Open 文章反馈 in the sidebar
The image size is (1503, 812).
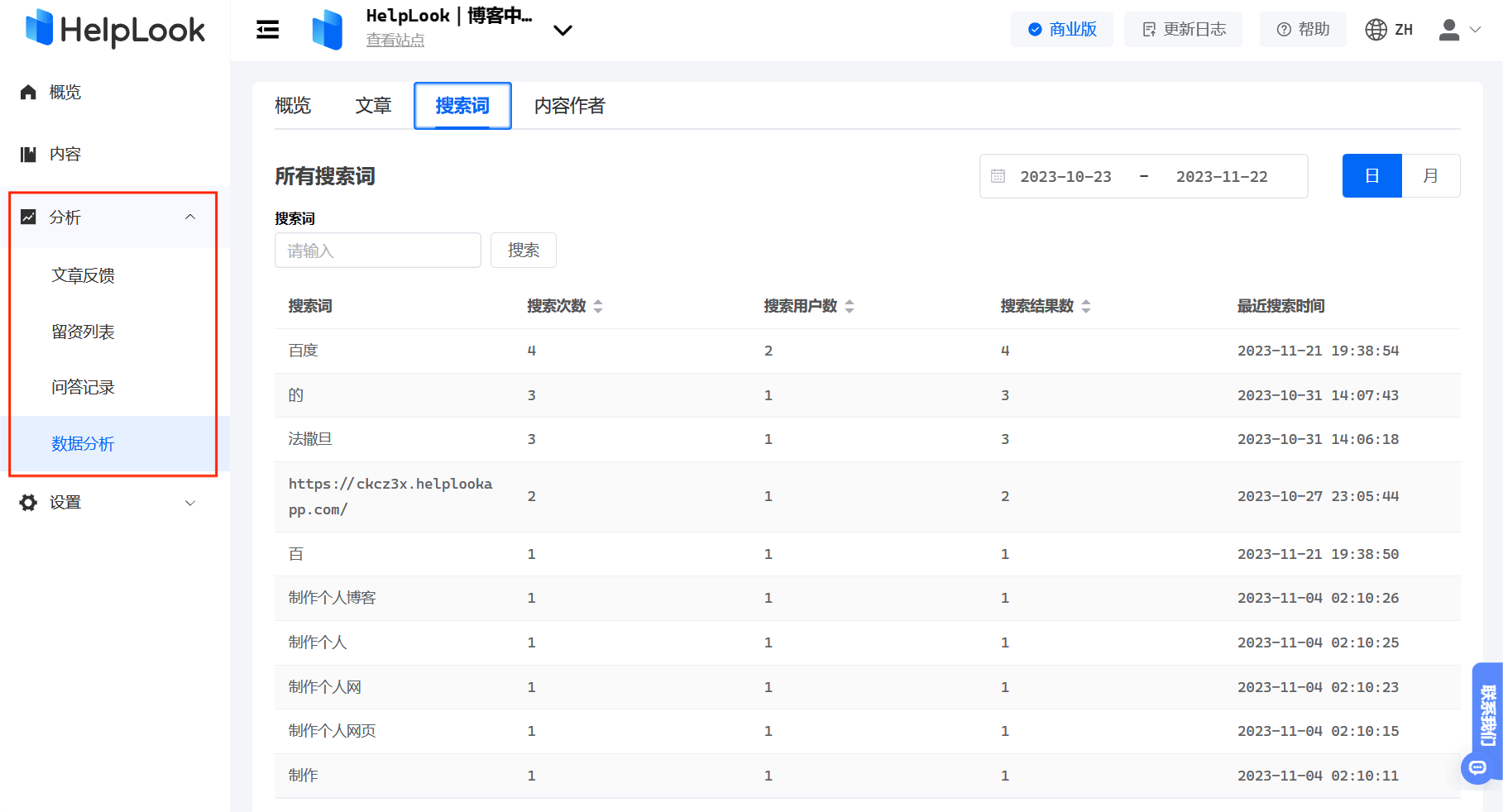(83, 275)
